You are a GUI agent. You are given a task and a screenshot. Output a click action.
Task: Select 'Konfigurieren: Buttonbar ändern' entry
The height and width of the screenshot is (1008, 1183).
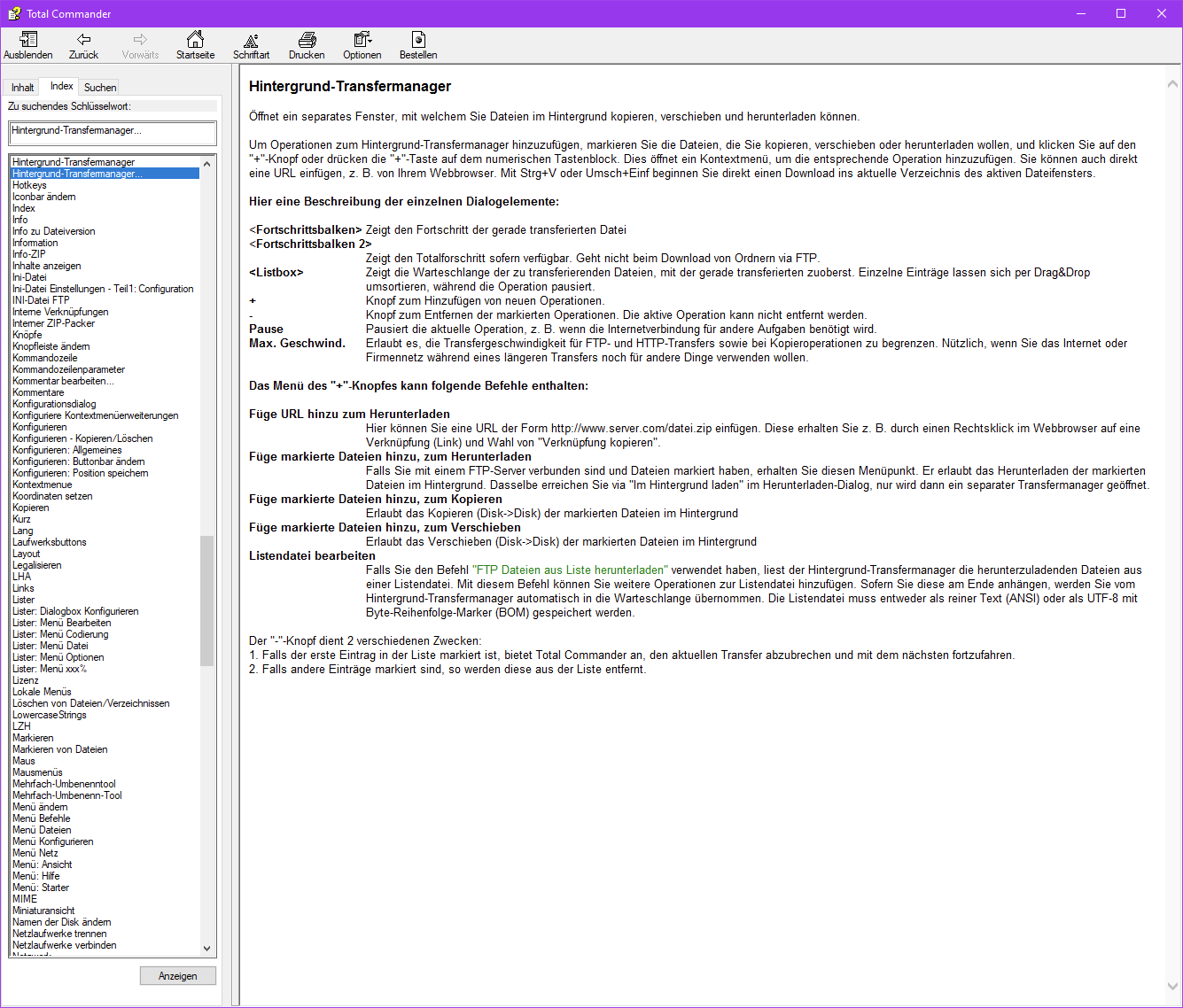(x=79, y=461)
